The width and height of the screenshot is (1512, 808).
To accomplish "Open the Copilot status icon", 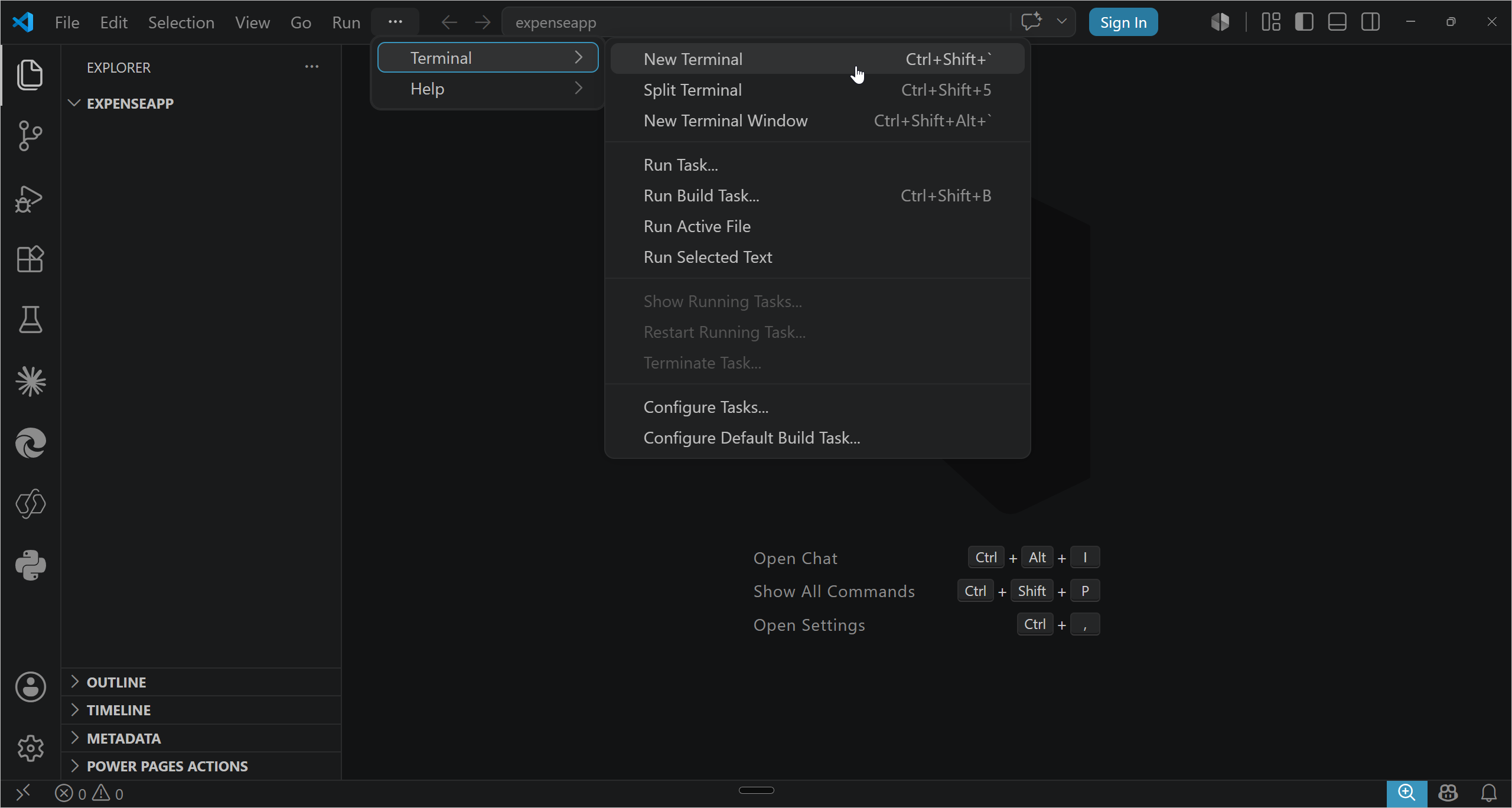I will coord(1448,793).
